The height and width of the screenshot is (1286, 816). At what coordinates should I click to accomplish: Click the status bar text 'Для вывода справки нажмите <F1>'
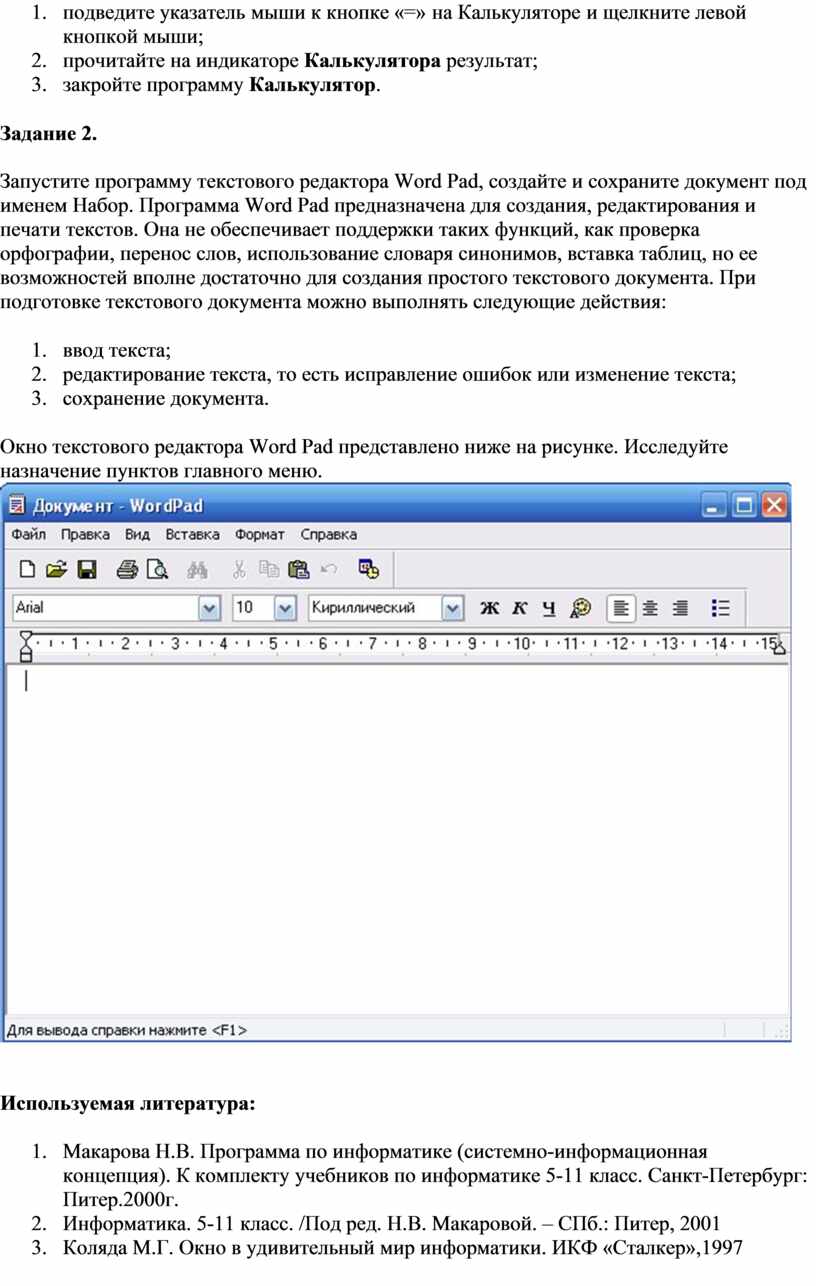128,1029
